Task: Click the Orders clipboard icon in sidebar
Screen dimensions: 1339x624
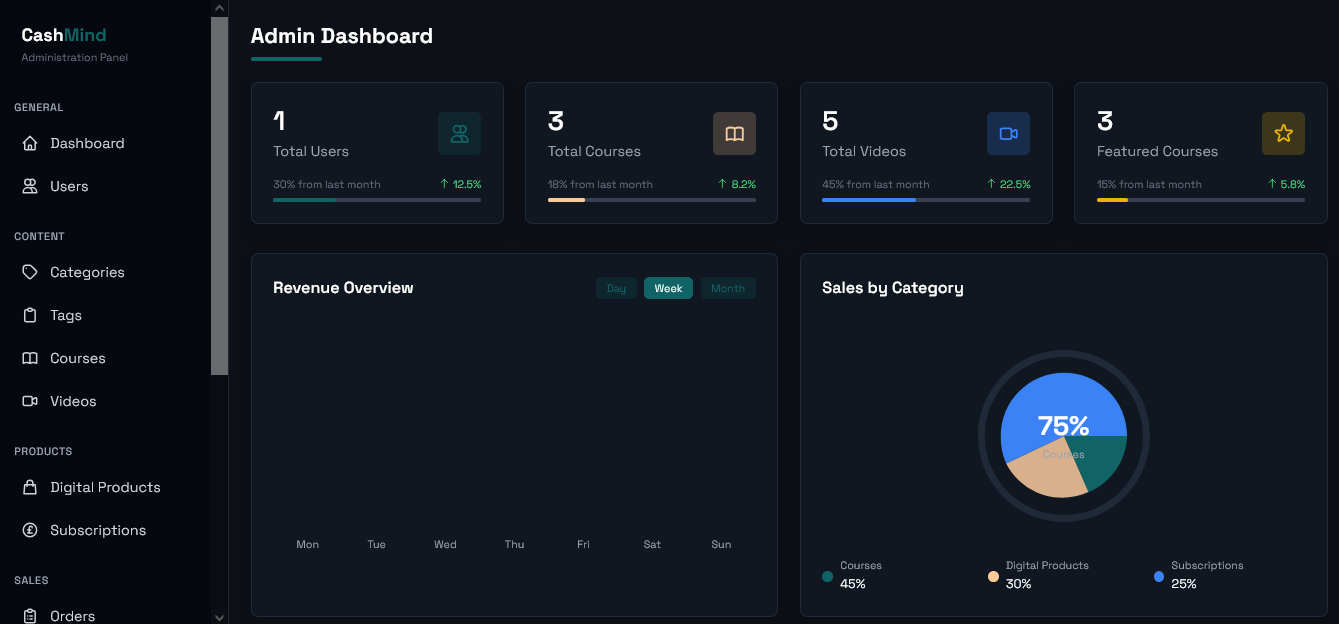Action: click(x=30, y=616)
